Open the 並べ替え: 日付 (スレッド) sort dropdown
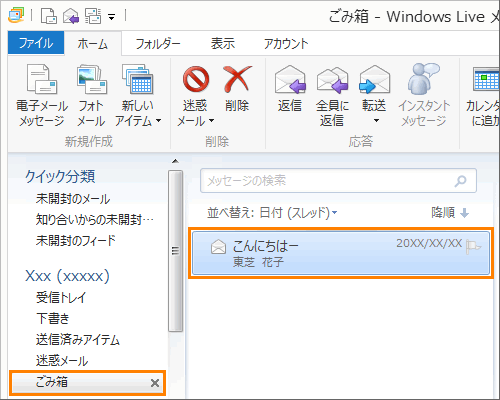 pos(272,212)
